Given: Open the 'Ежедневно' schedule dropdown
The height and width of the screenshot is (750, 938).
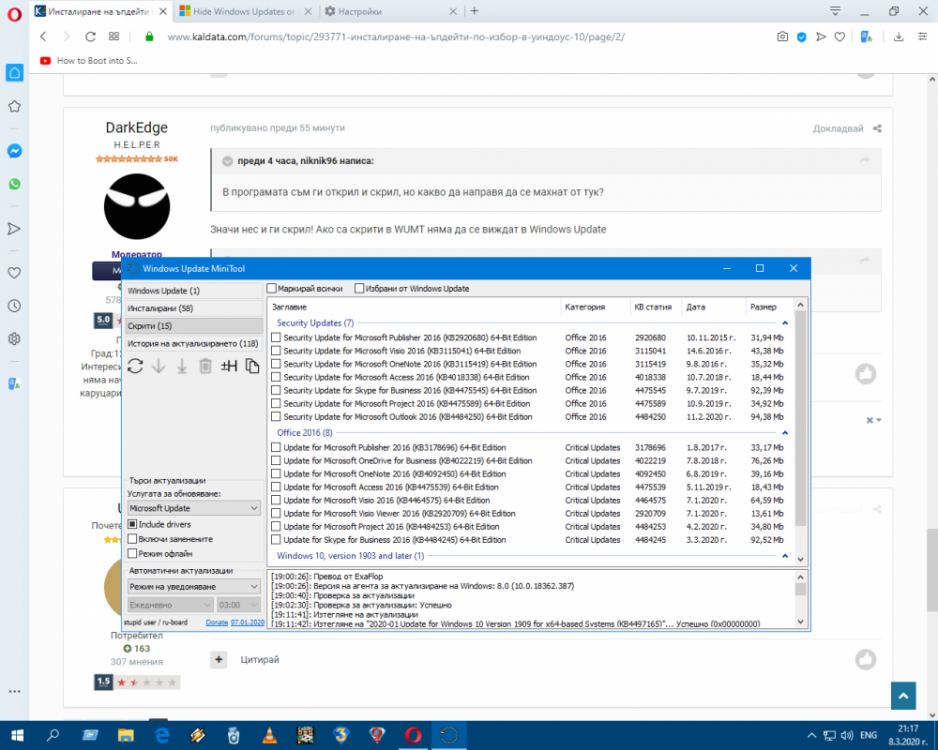Looking at the screenshot, I should click(170, 605).
